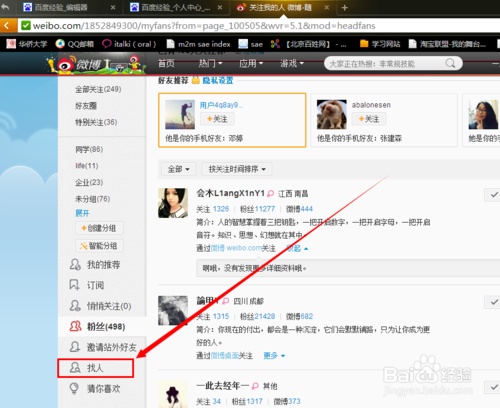Viewport: 500px width, 408px height.
Task: Open italki (oral) bookmark
Action: [x=129, y=44]
